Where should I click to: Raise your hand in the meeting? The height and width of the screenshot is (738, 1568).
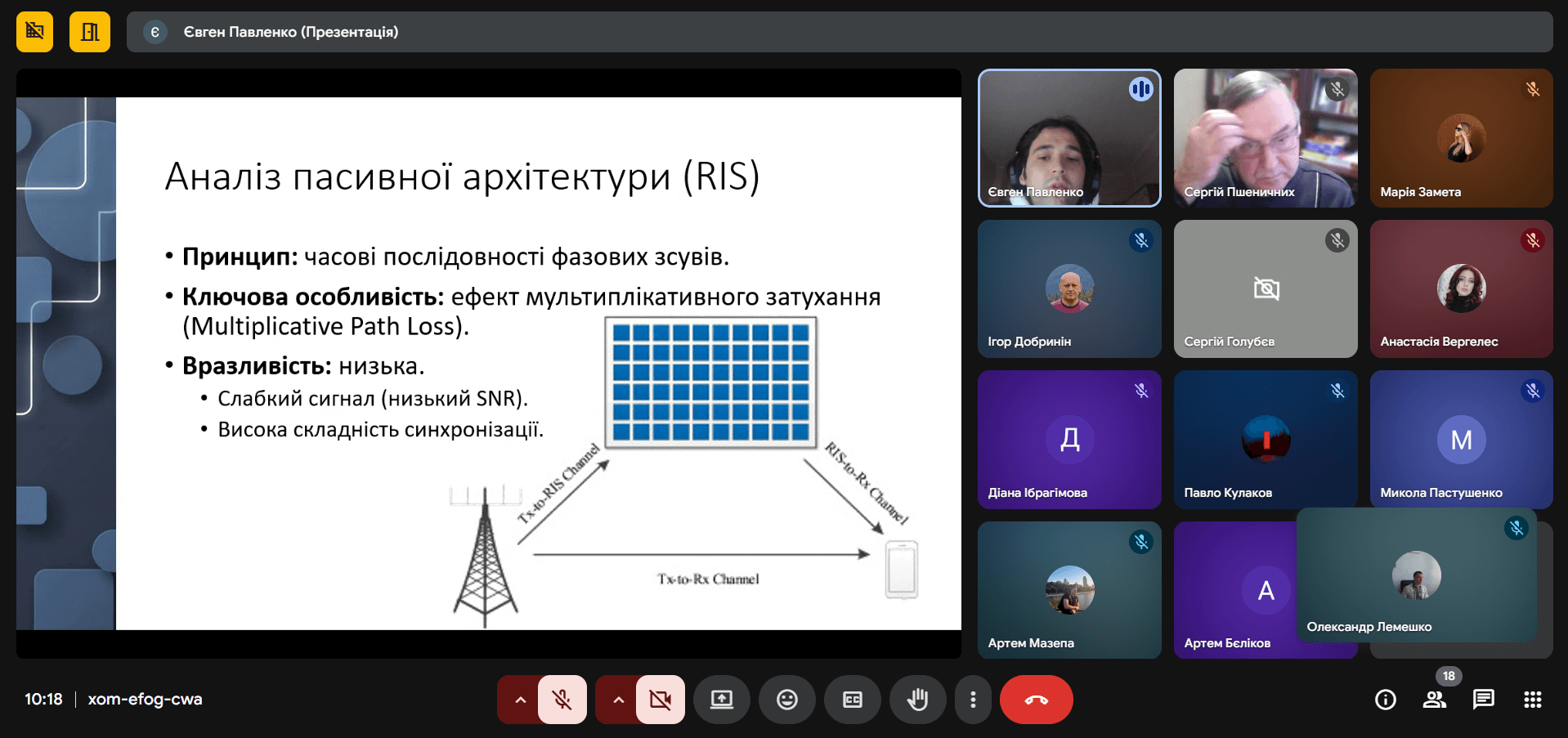pos(917,700)
